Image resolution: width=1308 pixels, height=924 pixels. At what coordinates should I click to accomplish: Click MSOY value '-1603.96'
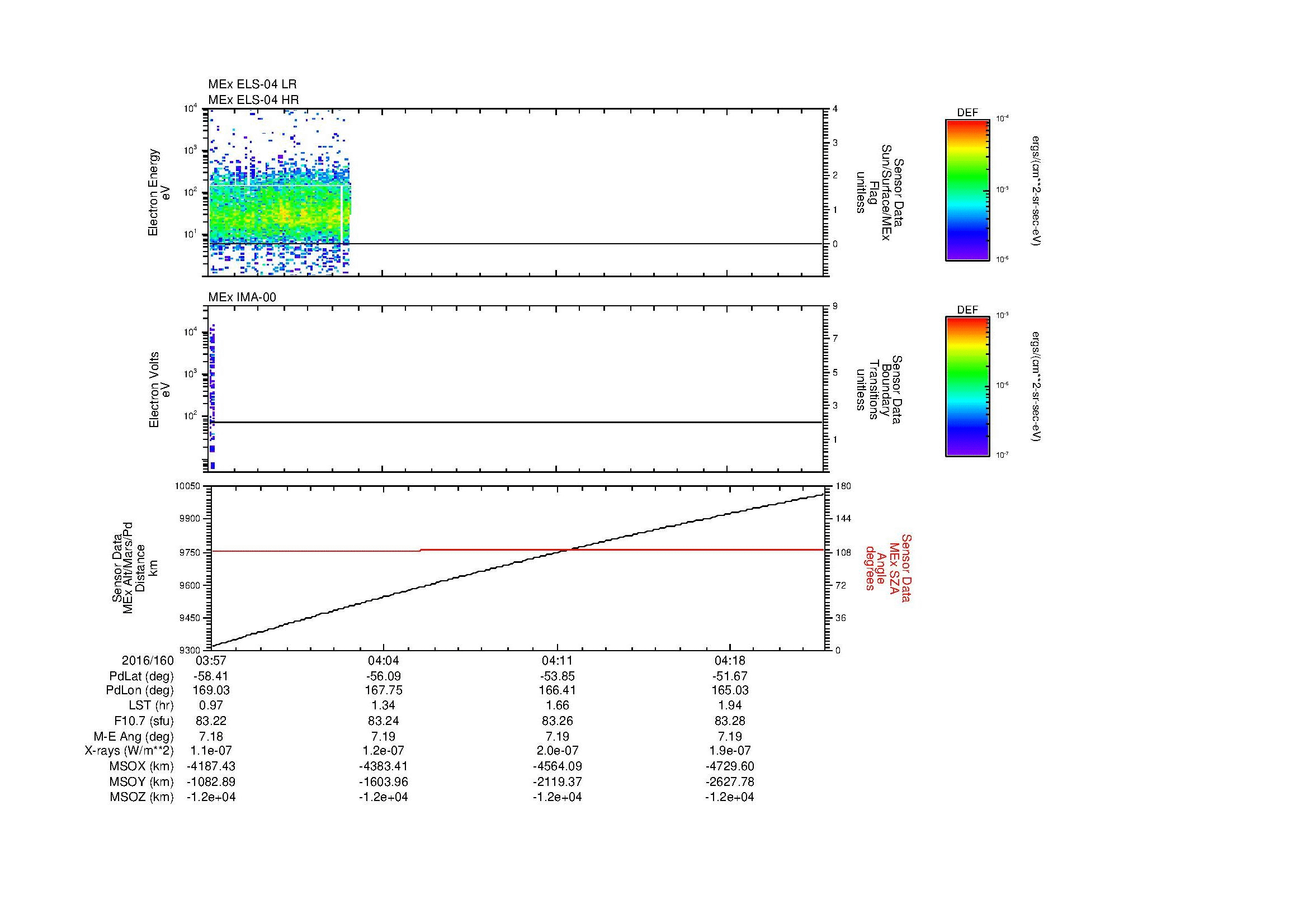click(x=384, y=781)
